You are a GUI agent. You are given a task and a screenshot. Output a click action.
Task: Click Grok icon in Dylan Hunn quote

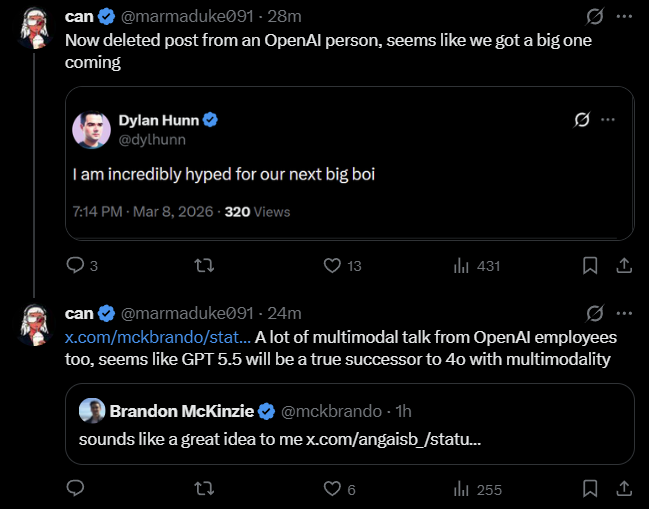click(581, 120)
